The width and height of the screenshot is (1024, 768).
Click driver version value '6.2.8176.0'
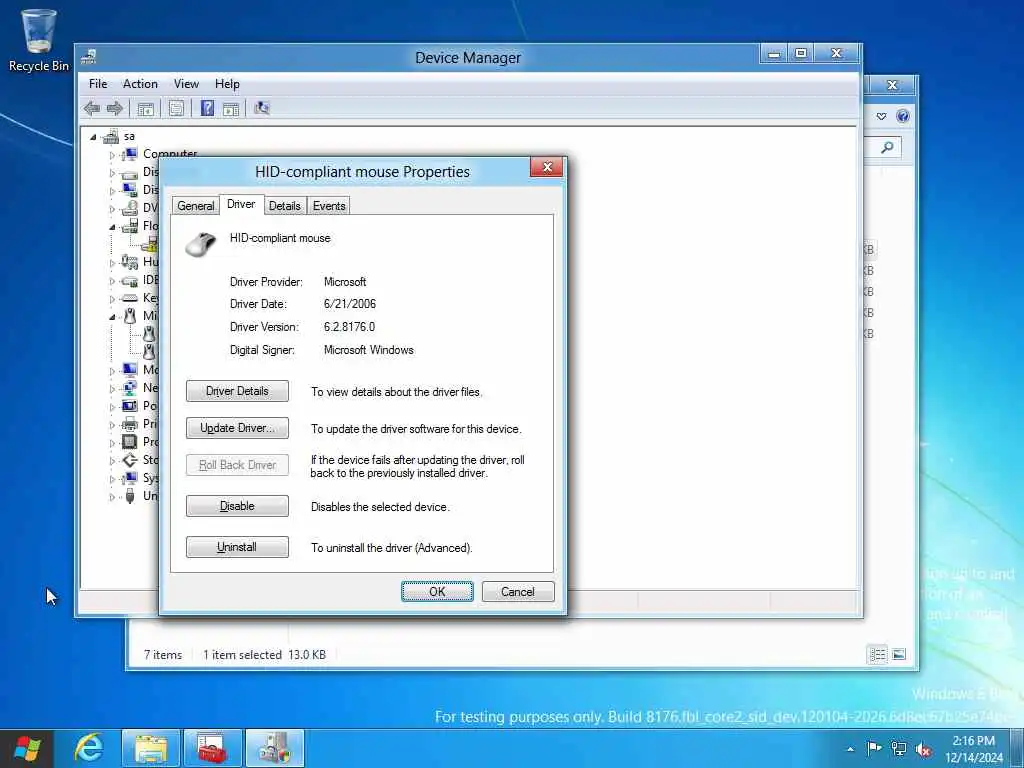(349, 327)
